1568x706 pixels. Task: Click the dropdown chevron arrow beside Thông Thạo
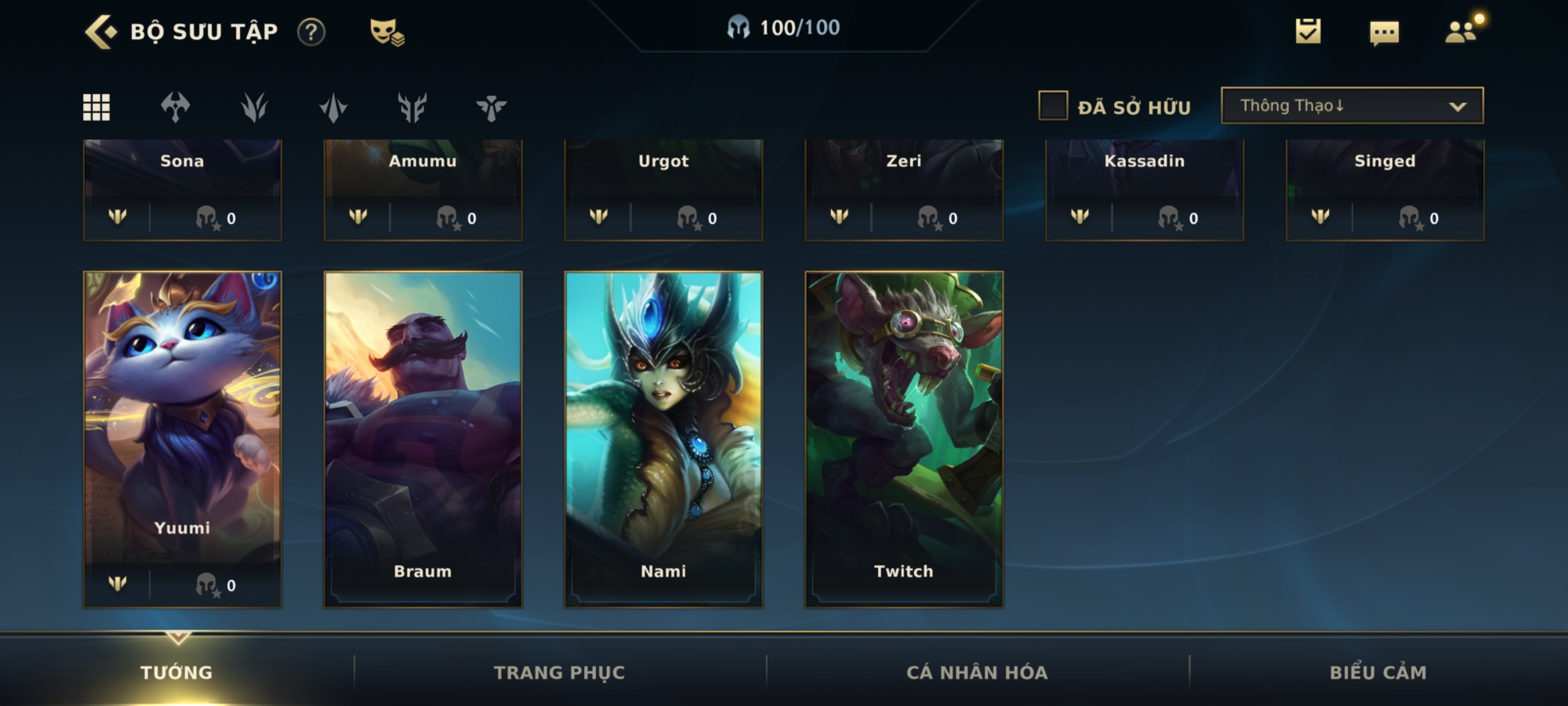1458,107
